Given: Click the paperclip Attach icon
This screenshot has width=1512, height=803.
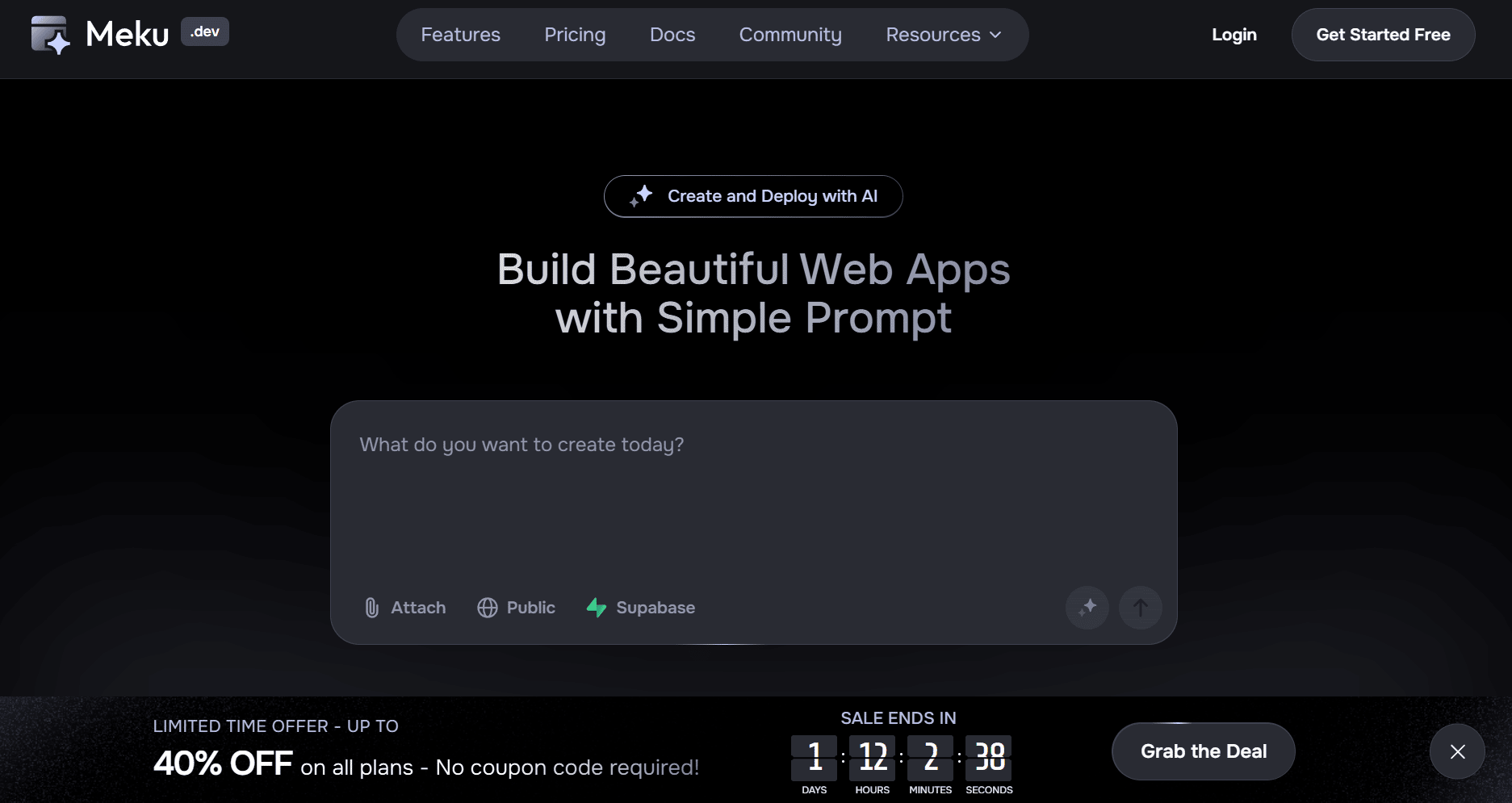Looking at the screenshot, I should [371, 608].
